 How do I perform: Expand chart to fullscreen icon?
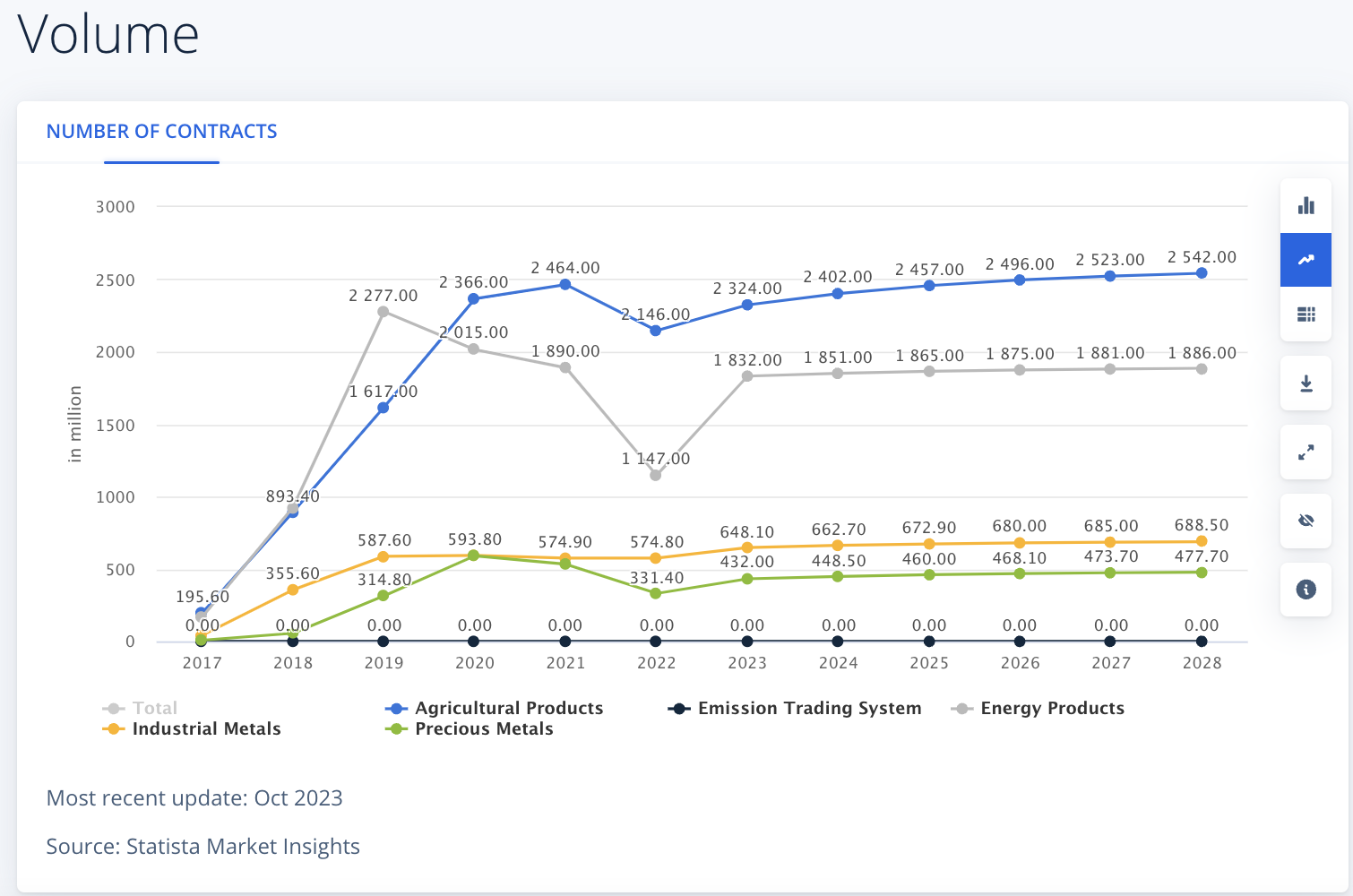click(x=1306, y=452)
